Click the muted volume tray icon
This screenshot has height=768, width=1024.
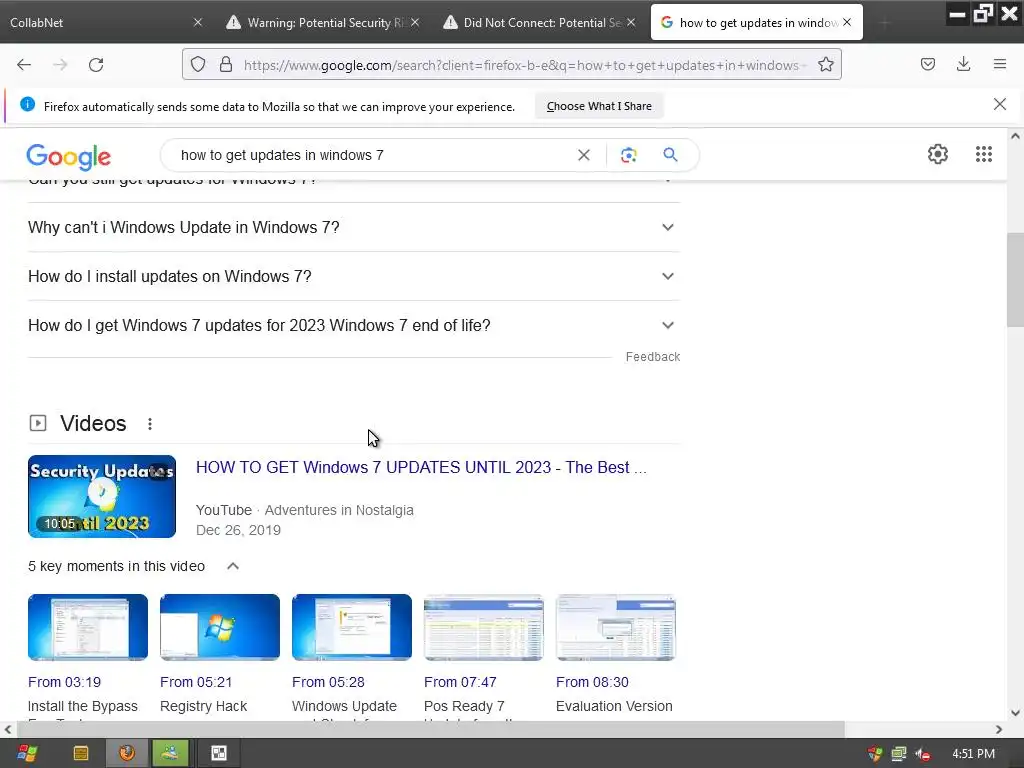(x=923, y=754)
